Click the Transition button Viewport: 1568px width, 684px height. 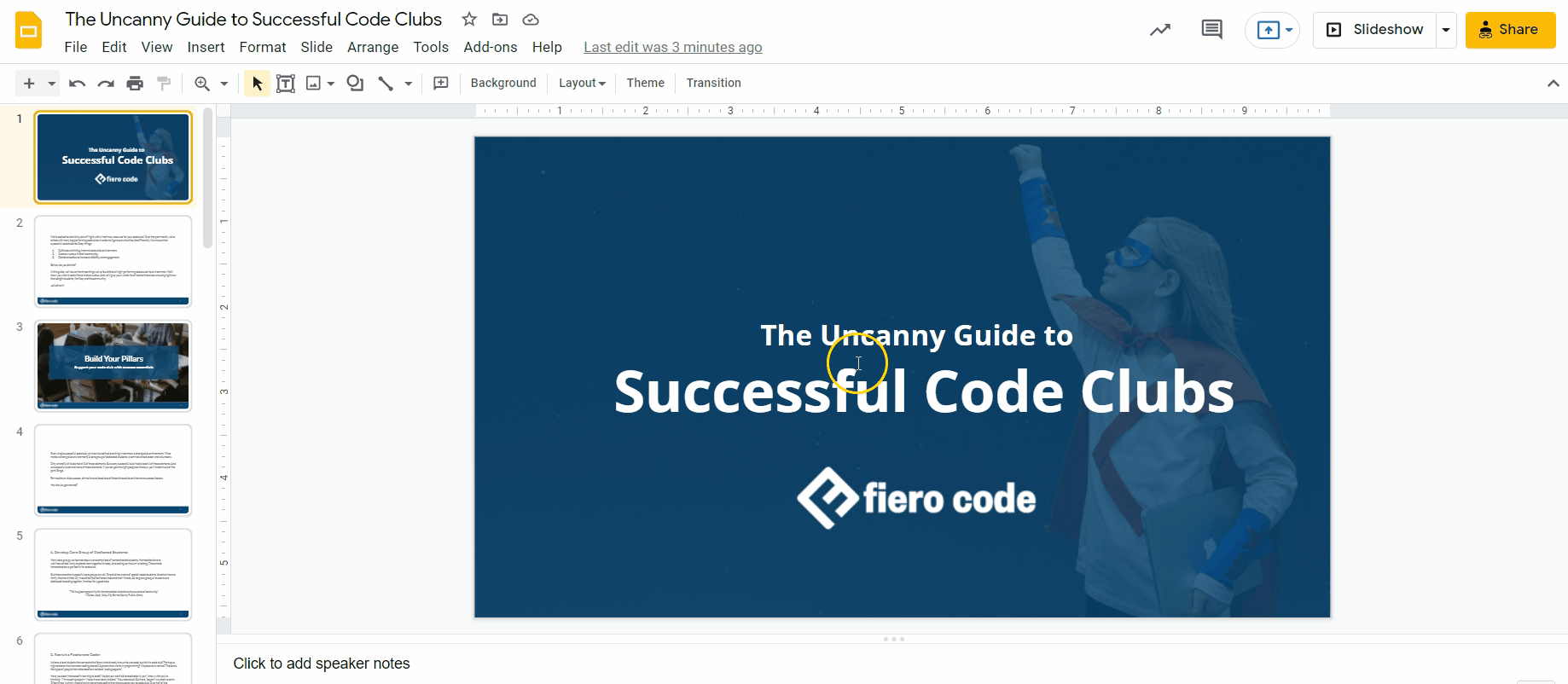pos(713,83)
